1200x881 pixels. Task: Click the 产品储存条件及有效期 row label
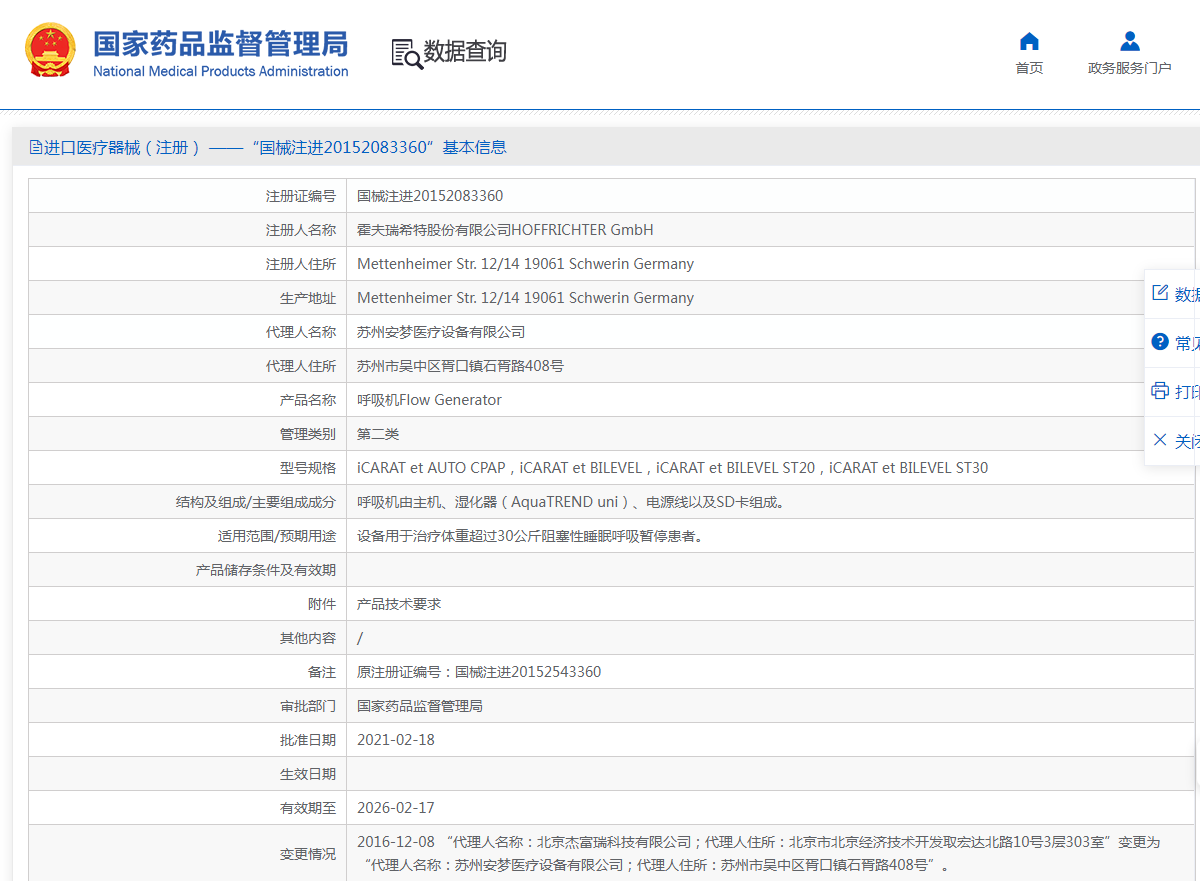pos(266,570)
